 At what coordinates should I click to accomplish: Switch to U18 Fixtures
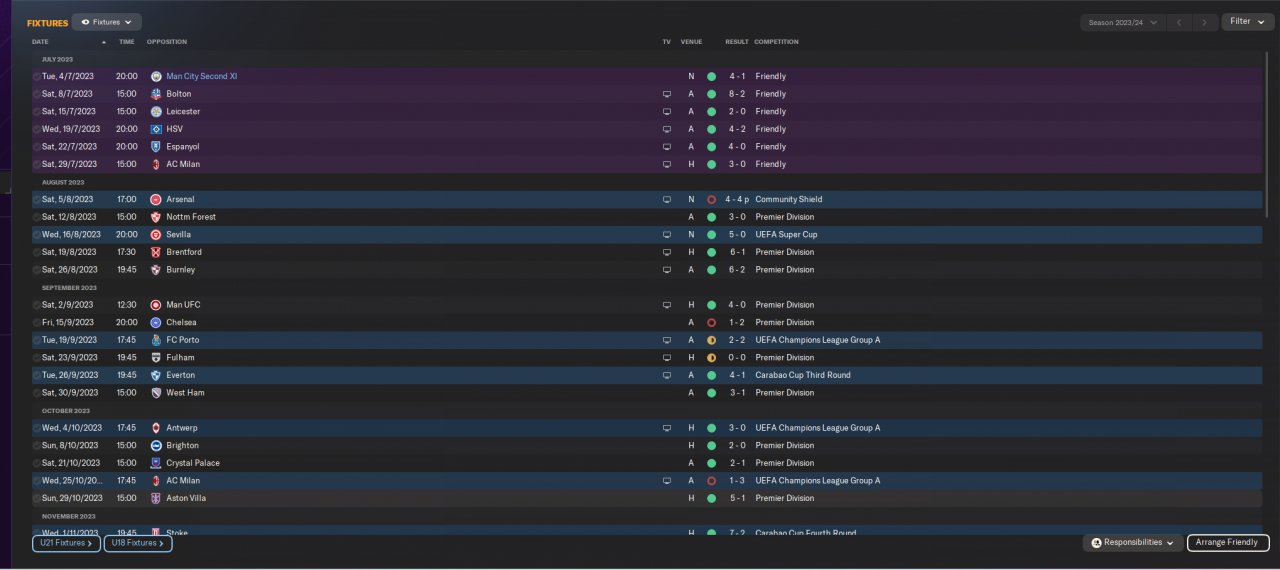pyautogui.click(x=138, y=544)
